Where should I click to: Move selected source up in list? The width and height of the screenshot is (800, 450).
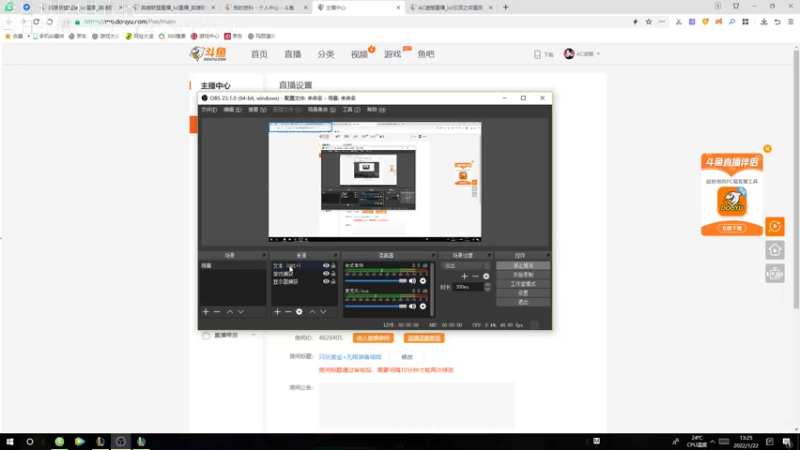[312, 311]
